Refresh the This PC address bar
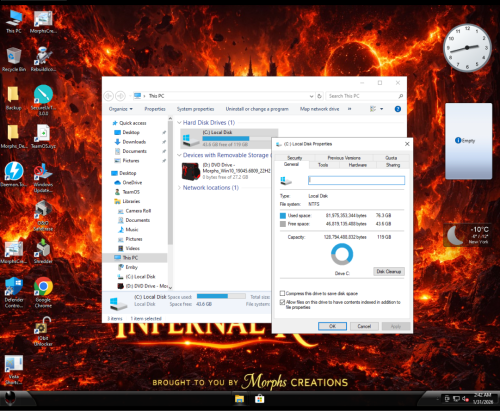The height and width of the screenshot is (411, 500). (x=319, y=96)
